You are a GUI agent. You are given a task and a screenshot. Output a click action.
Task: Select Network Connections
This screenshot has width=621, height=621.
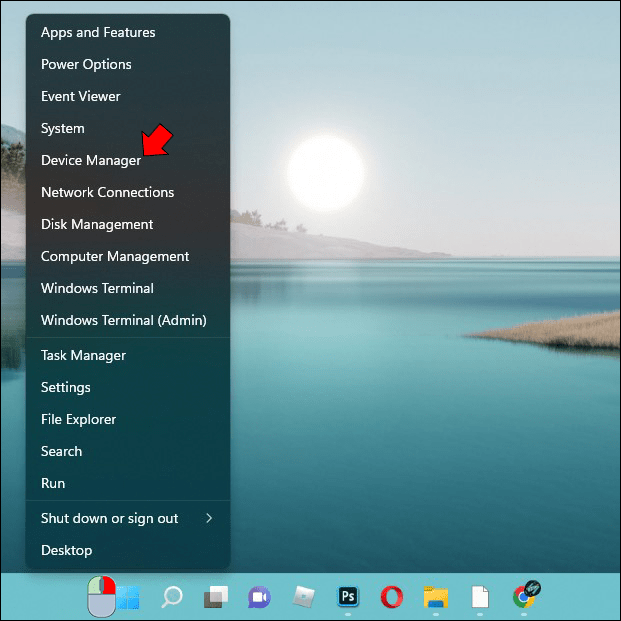coord(108,192)
